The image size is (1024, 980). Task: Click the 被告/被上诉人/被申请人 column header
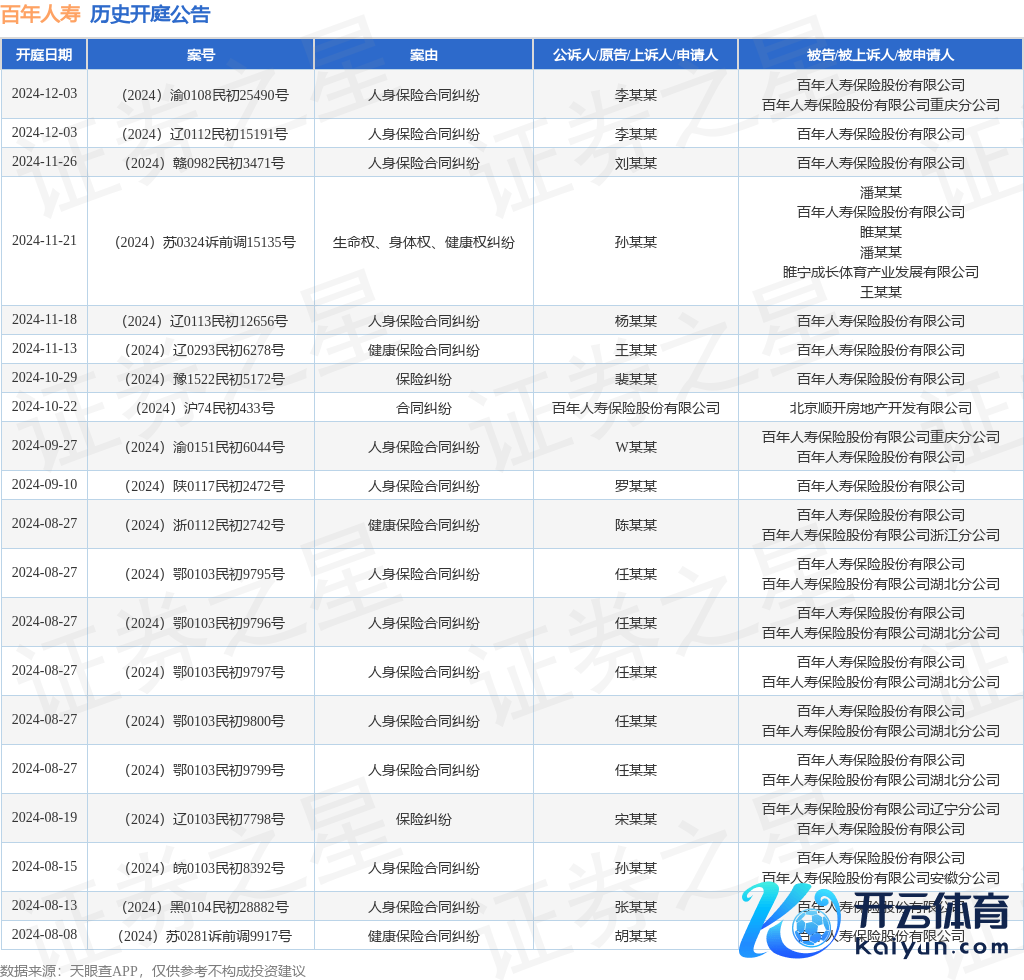click(880, 55)
